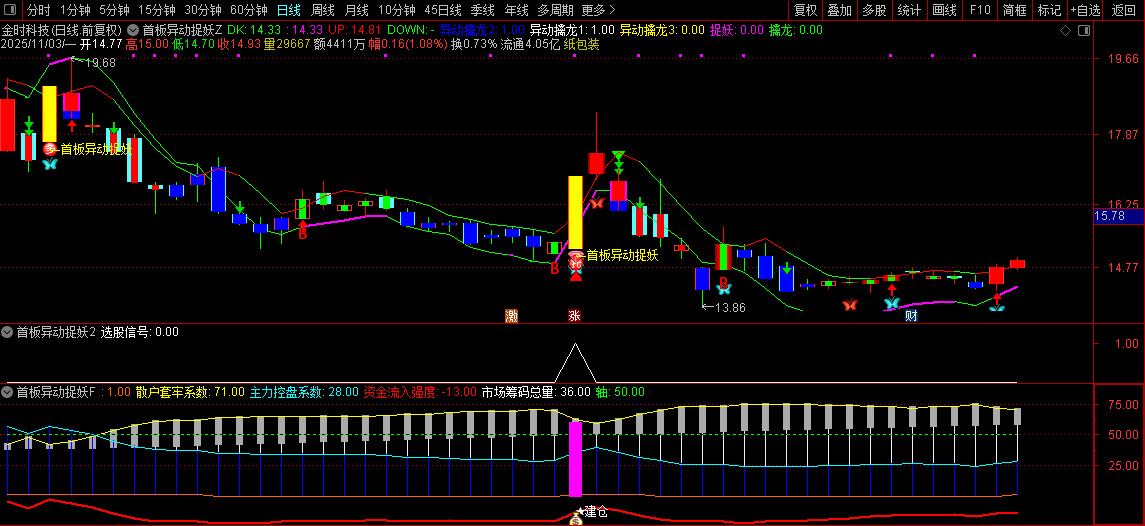Toggle 多股 multi-stock view
The height and width of the screenshot is (526, 1145).
[x=874, y=10]
